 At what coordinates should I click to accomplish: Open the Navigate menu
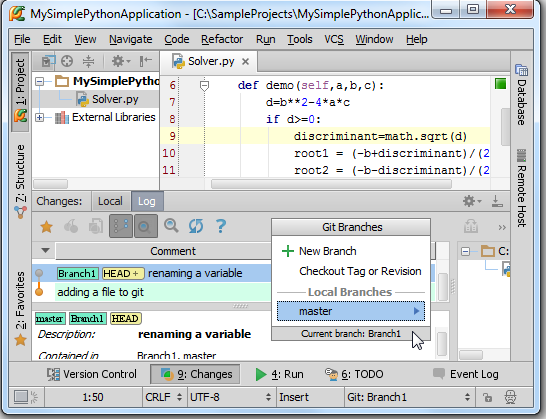tap(131, 39)
